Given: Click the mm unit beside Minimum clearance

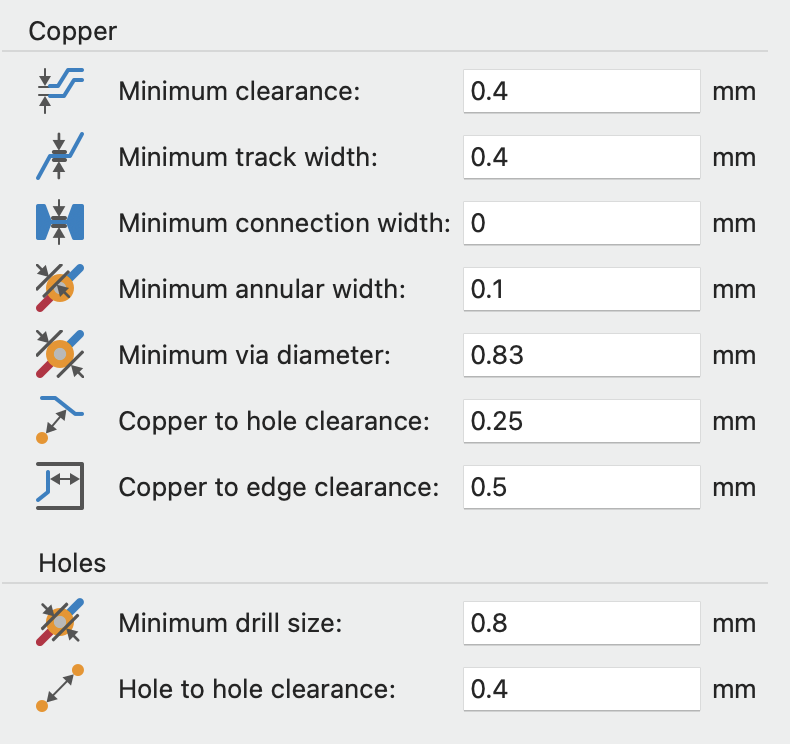Looking at the screenshot, I should tap(734, 93).
